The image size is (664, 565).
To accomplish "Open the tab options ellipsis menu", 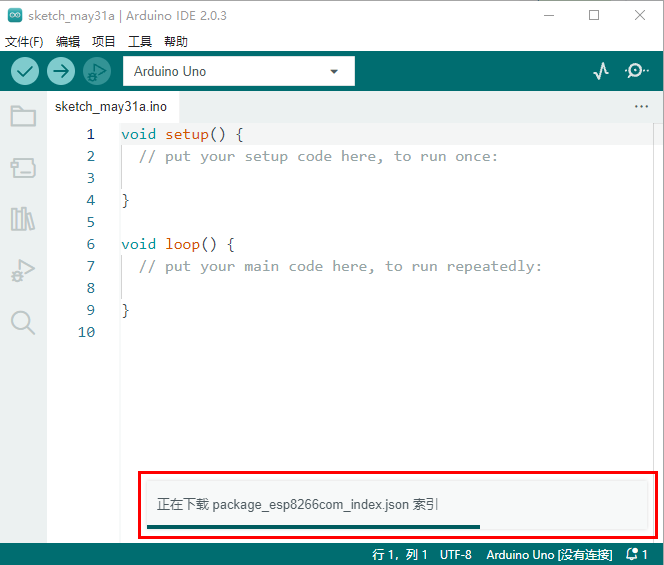I will [641, 106].
